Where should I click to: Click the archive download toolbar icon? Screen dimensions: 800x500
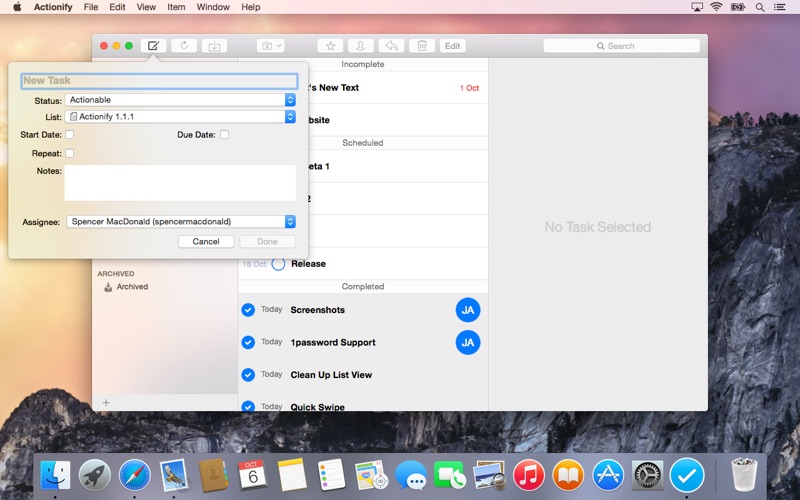click(x=214, y=46)
